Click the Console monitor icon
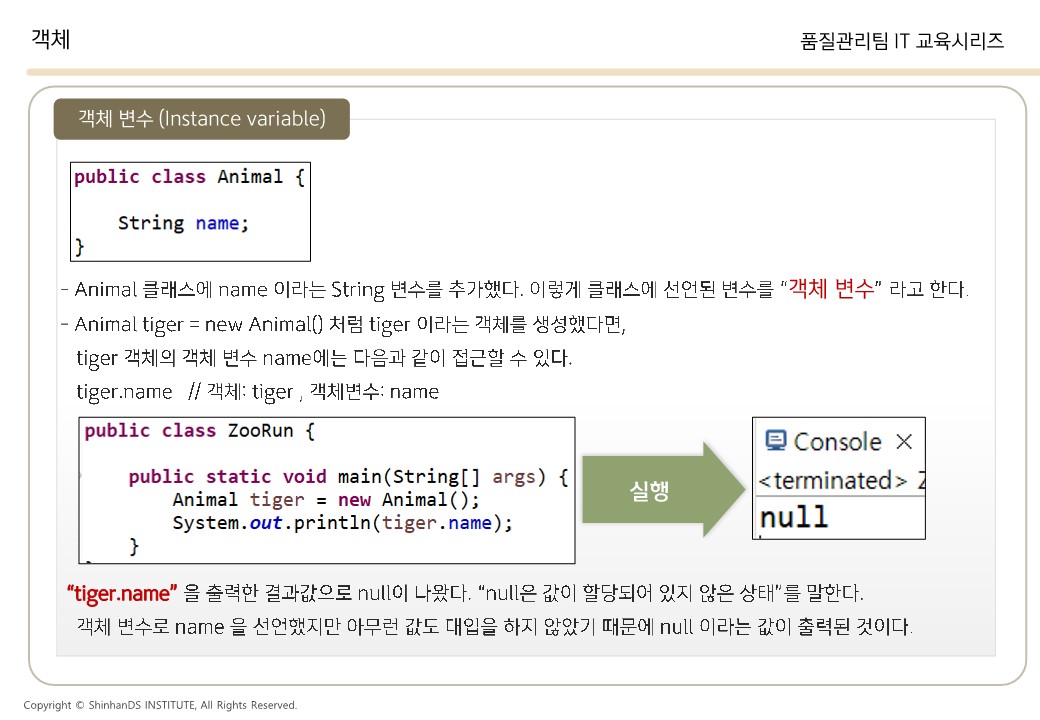 775,441
